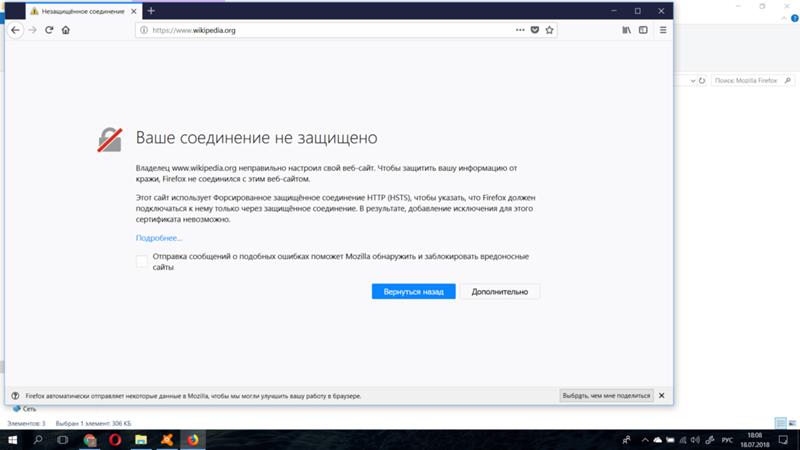Click the Дополнительно button

point(499,291)
